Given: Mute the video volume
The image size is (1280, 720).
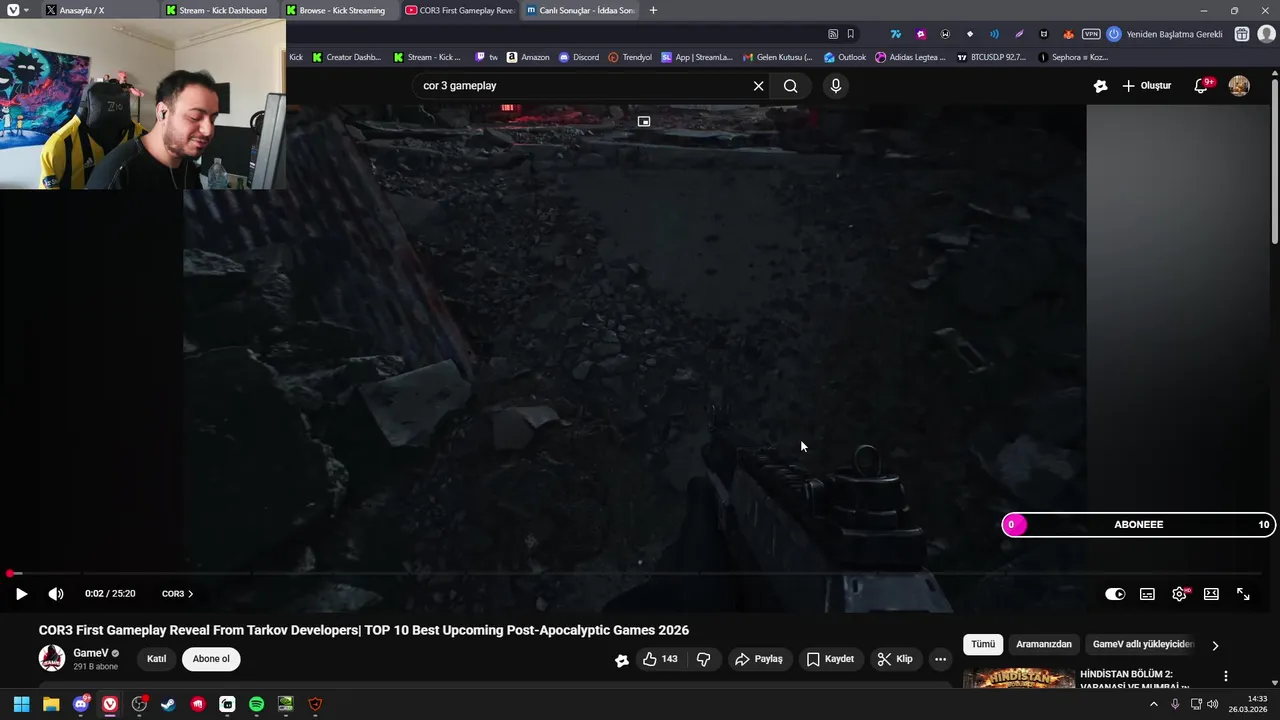Looking at the screenshot, I should pyautogui.click(x=56, y=594).
